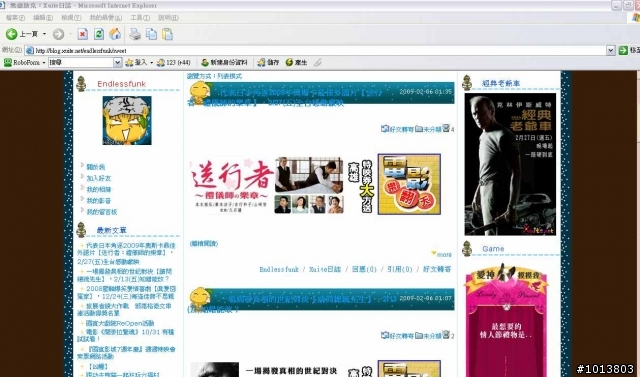Open the 說明(H) menu
The width and height of the screenshot is (640, 377).
point(168,18)
